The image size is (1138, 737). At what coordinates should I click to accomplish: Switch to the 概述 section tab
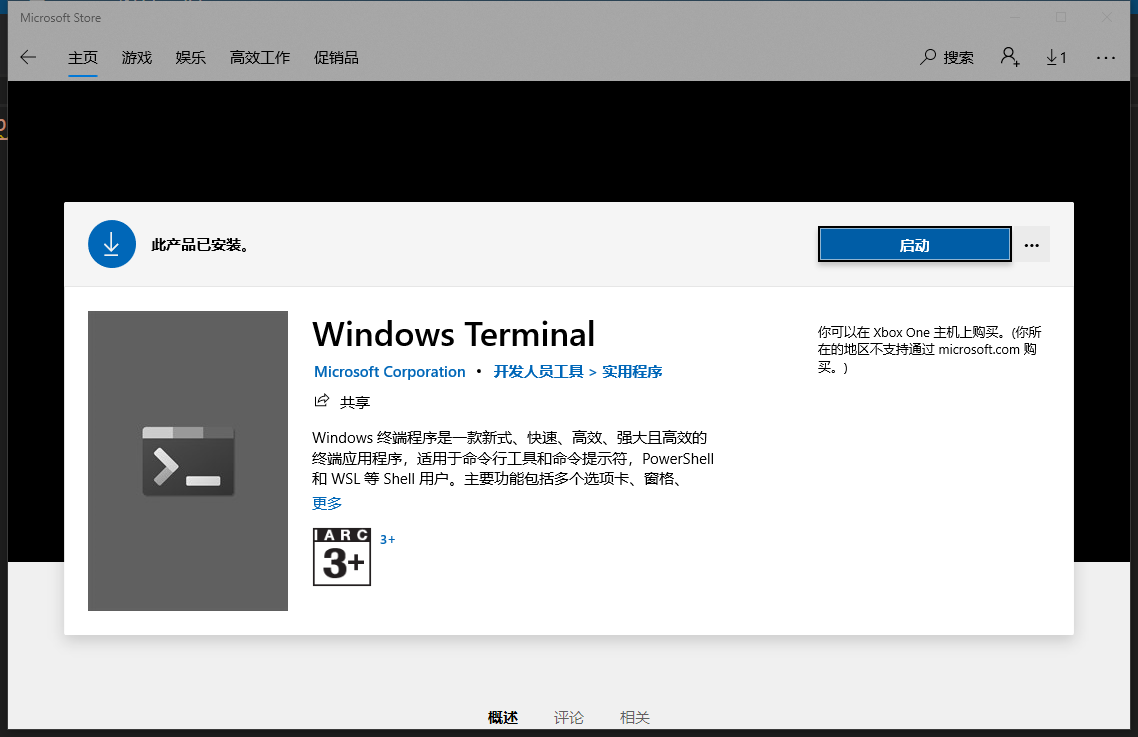[x=503, y=717]
